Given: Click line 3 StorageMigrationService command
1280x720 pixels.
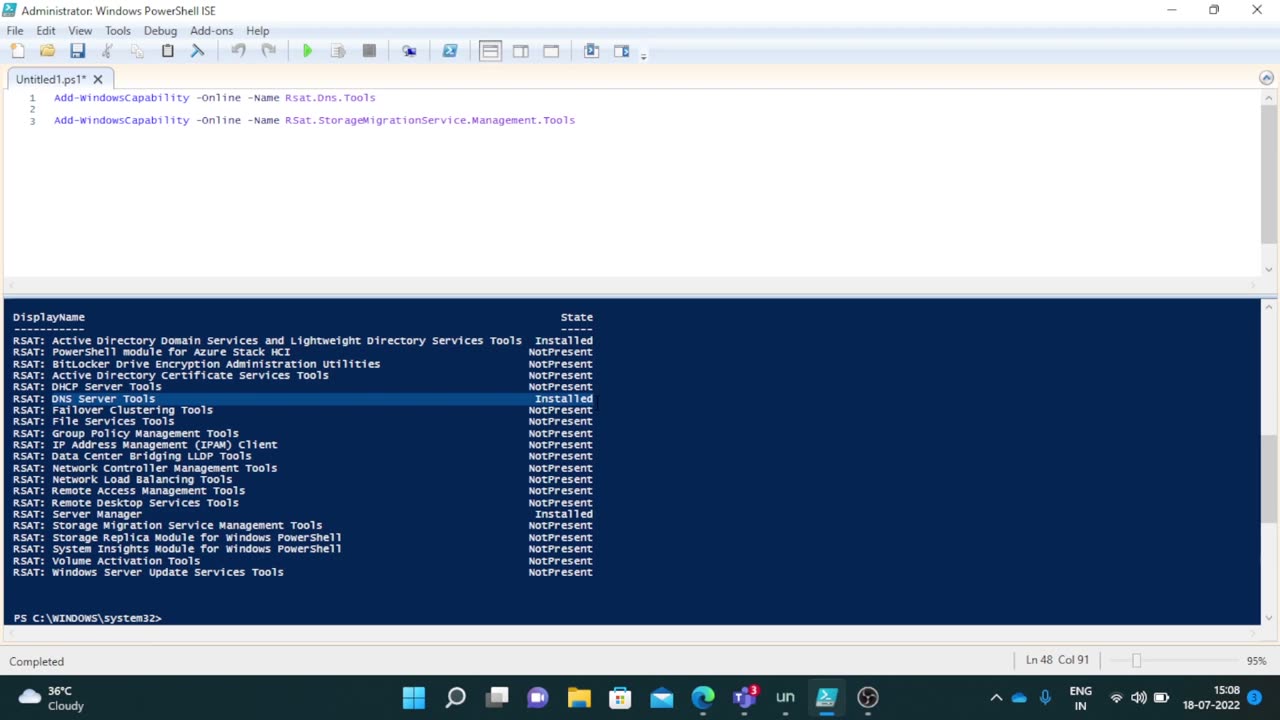Looking at the screenshot, I should point(314,120).
